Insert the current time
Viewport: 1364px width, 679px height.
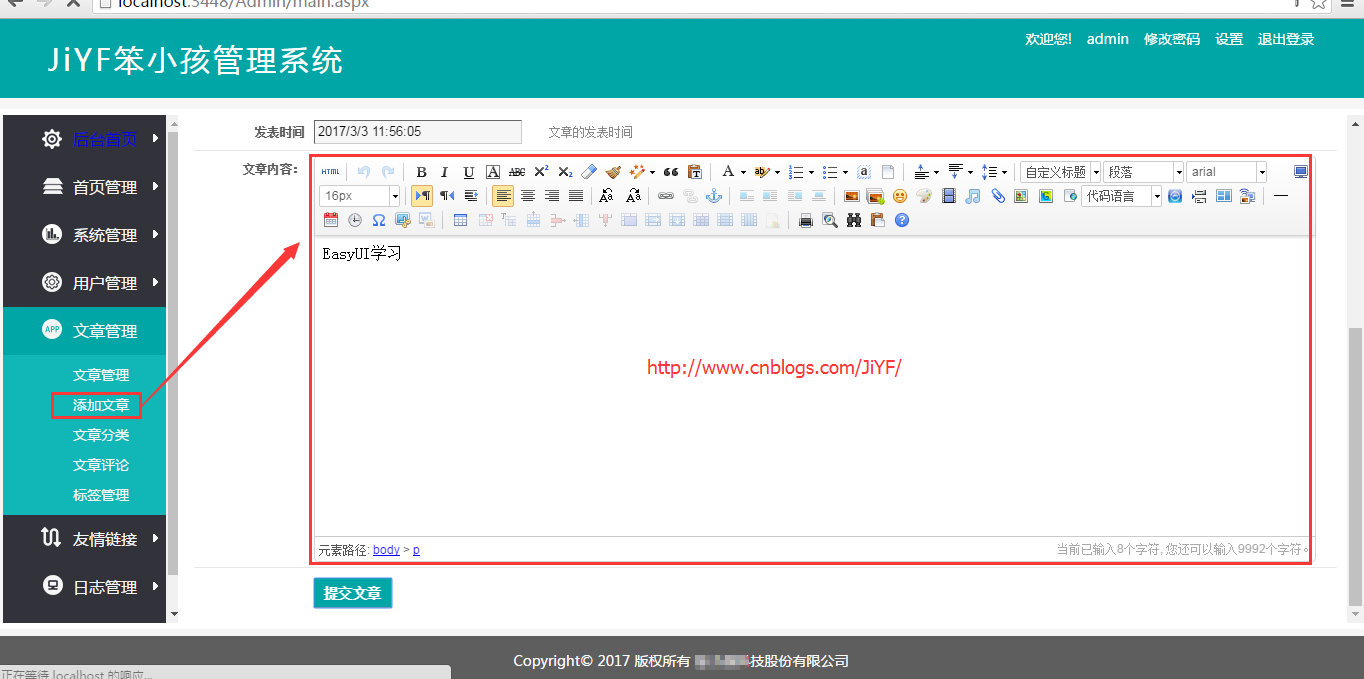(x=355, y=220)
